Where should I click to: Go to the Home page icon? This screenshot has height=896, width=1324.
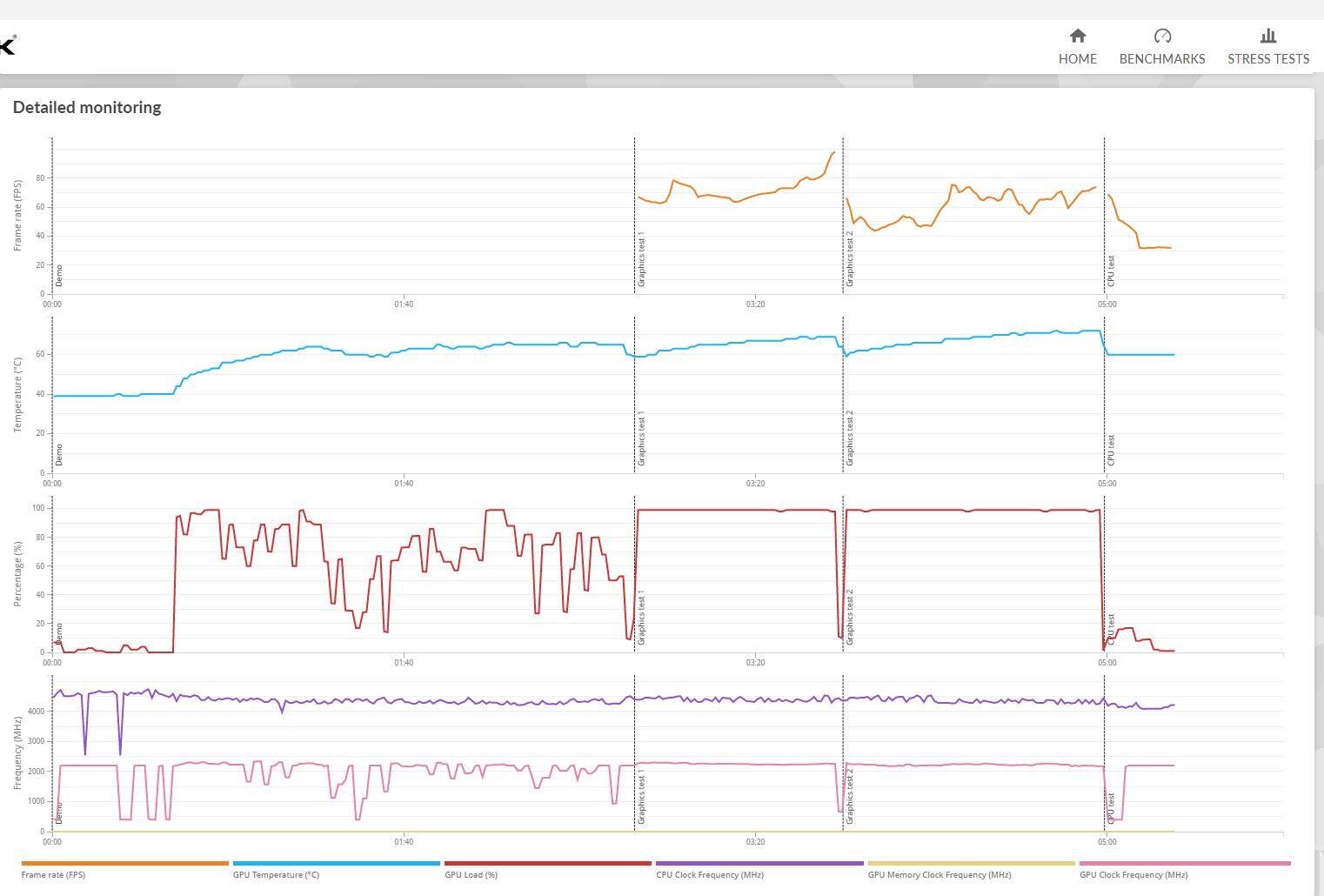[1077, 37]
